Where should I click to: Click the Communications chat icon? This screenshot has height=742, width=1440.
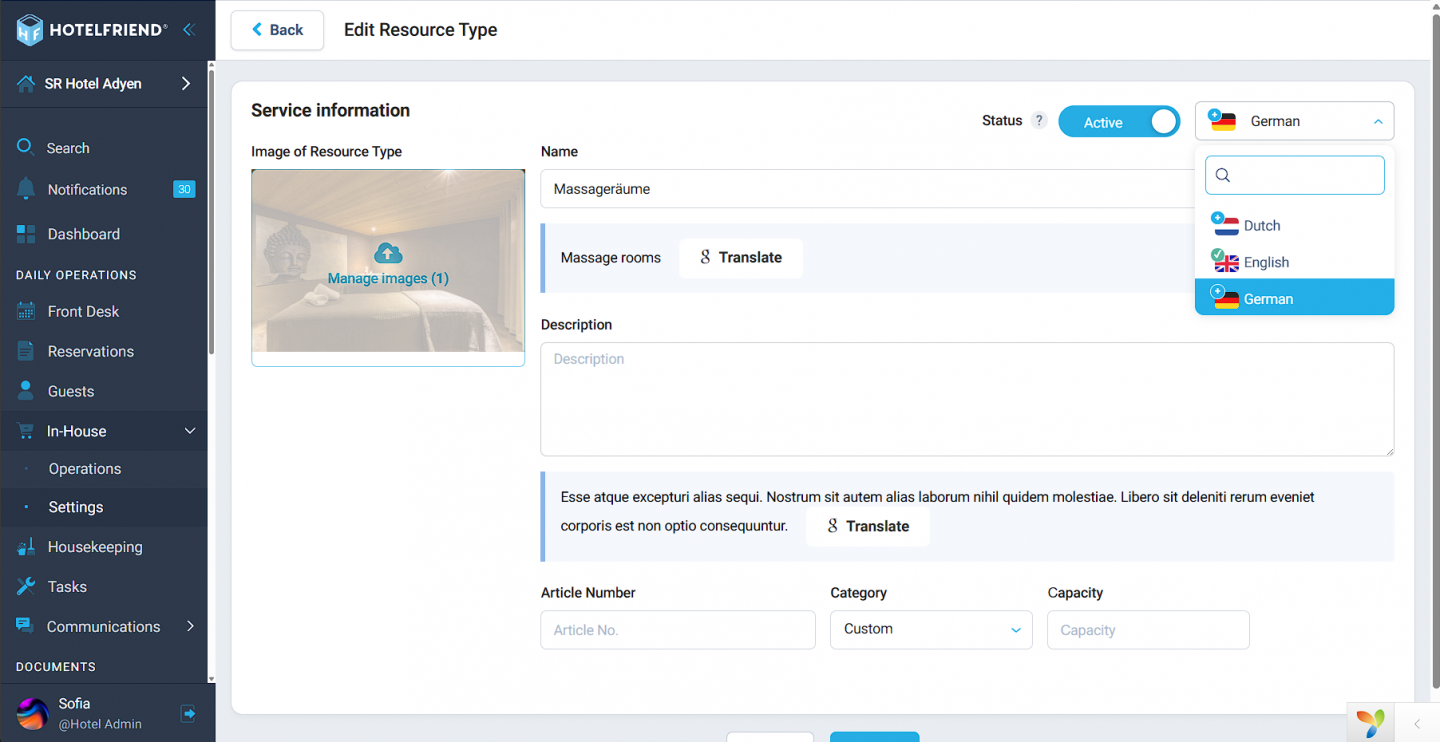(x=26, y=626)
